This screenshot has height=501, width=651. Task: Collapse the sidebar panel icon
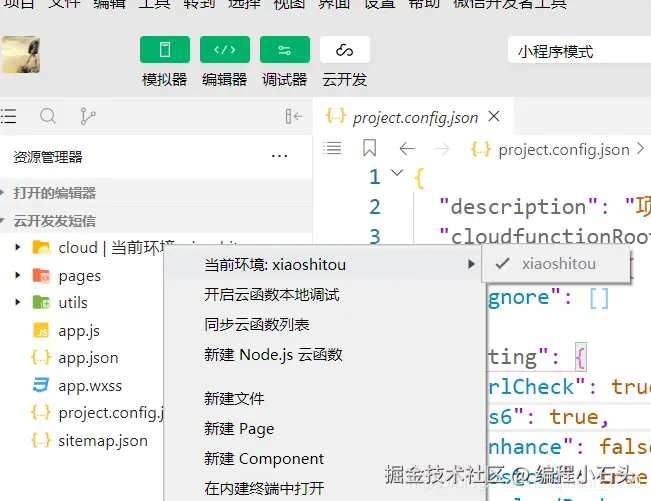294,116
